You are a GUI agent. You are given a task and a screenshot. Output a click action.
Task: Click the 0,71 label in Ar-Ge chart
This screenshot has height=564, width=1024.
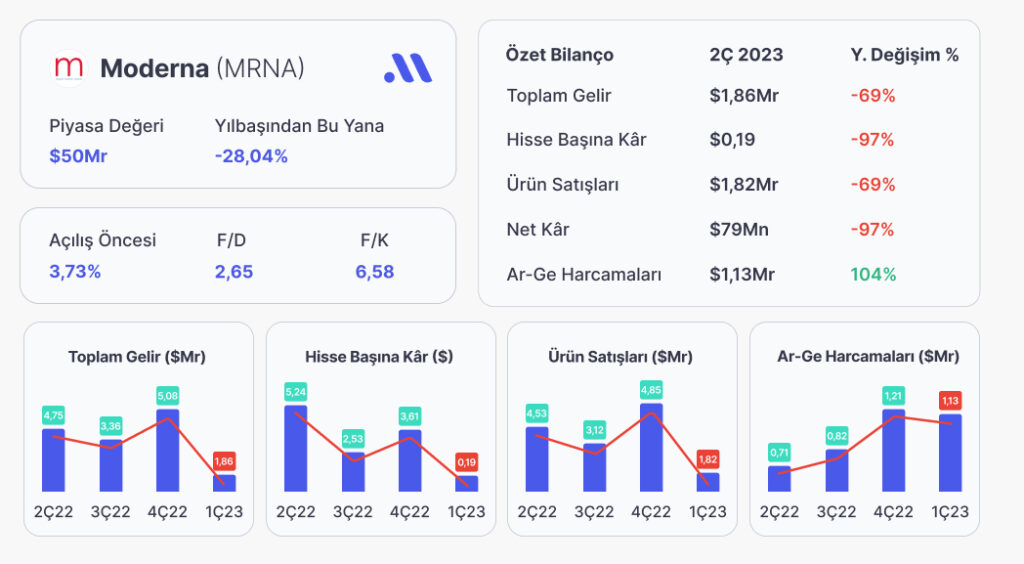779,452
